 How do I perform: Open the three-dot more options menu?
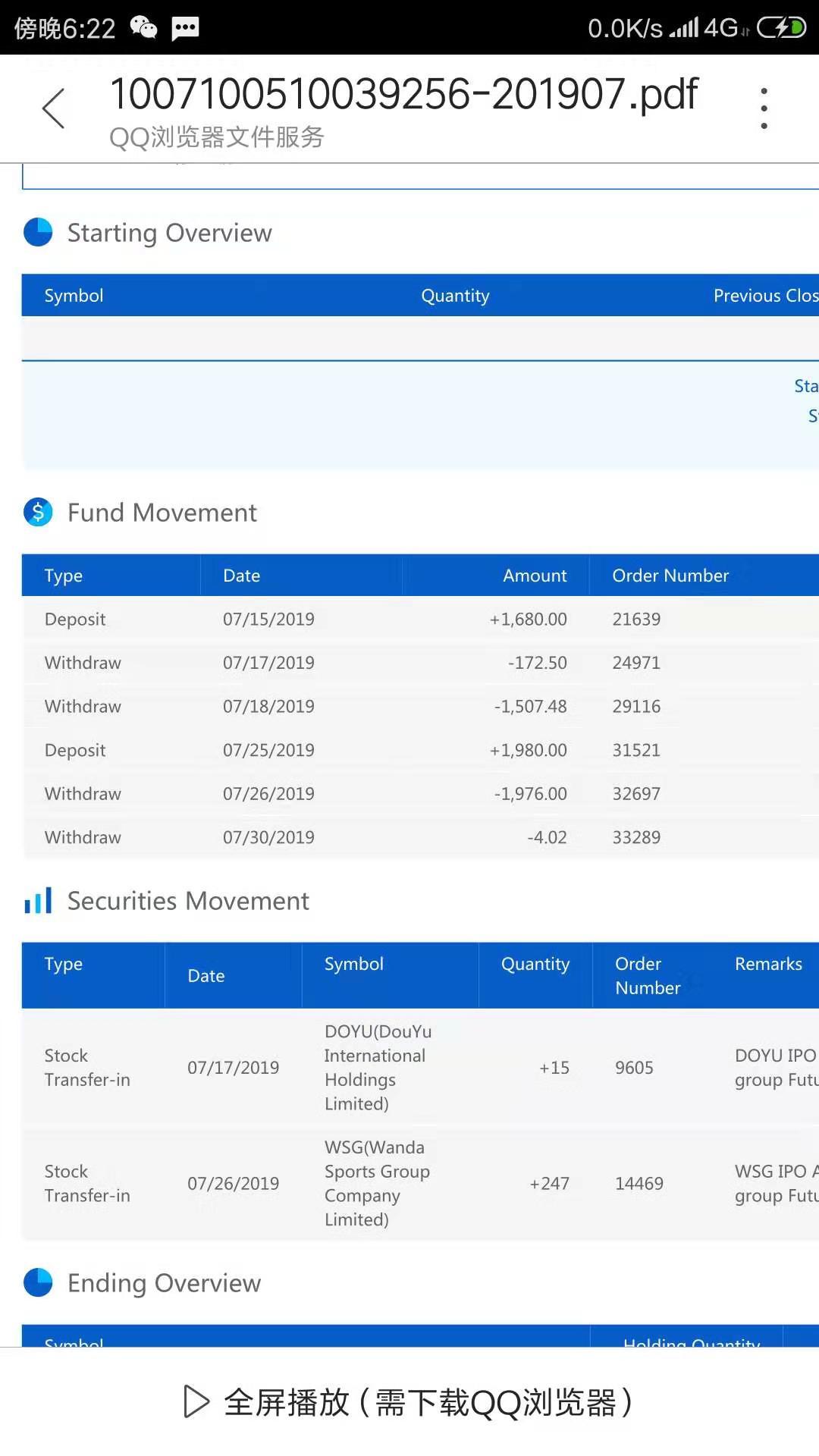click(x=764, y=108)
